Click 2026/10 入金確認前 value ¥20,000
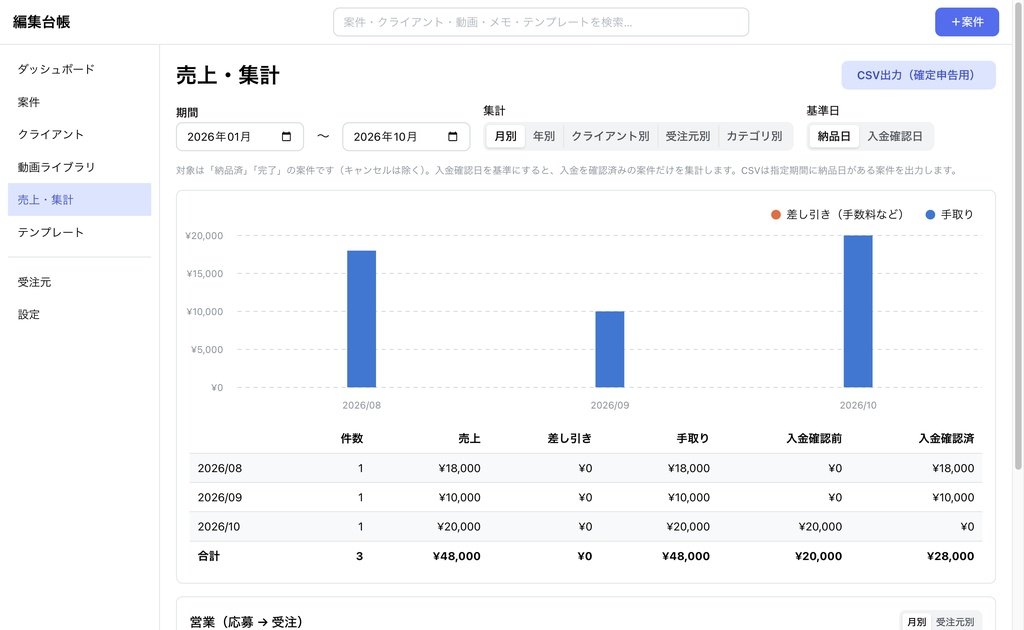Screen dimensions: 1024x630 click(x=820, y=527)
